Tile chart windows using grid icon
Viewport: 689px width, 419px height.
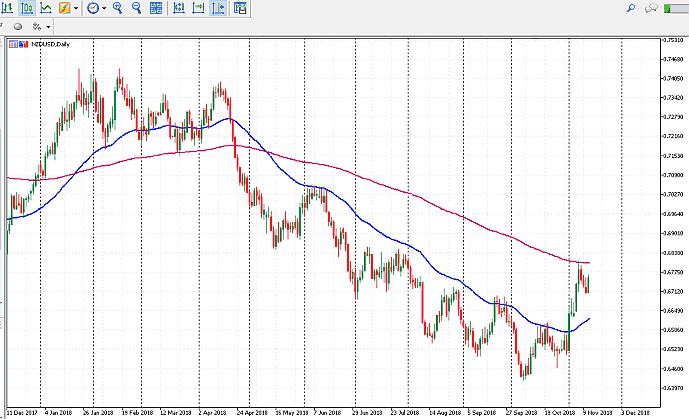pyautogui.click(x=155, y=8)
